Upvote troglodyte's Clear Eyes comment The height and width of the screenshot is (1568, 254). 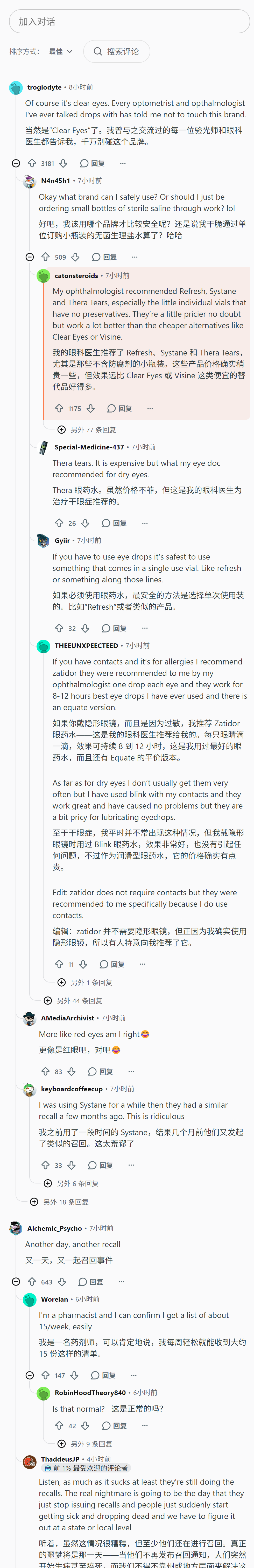pos(32,163)
